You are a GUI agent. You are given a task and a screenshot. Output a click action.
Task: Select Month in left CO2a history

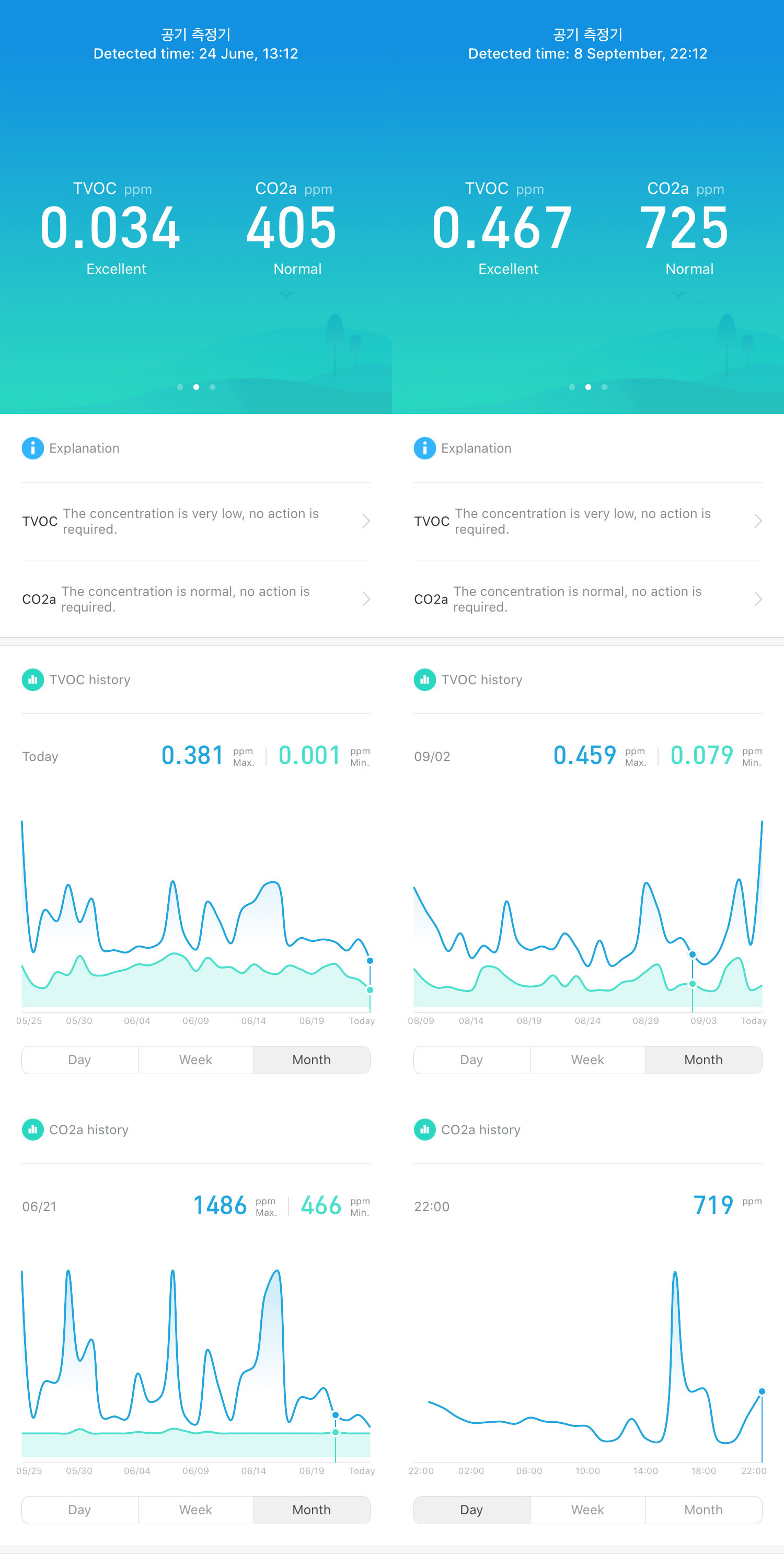coord(312,1510)
